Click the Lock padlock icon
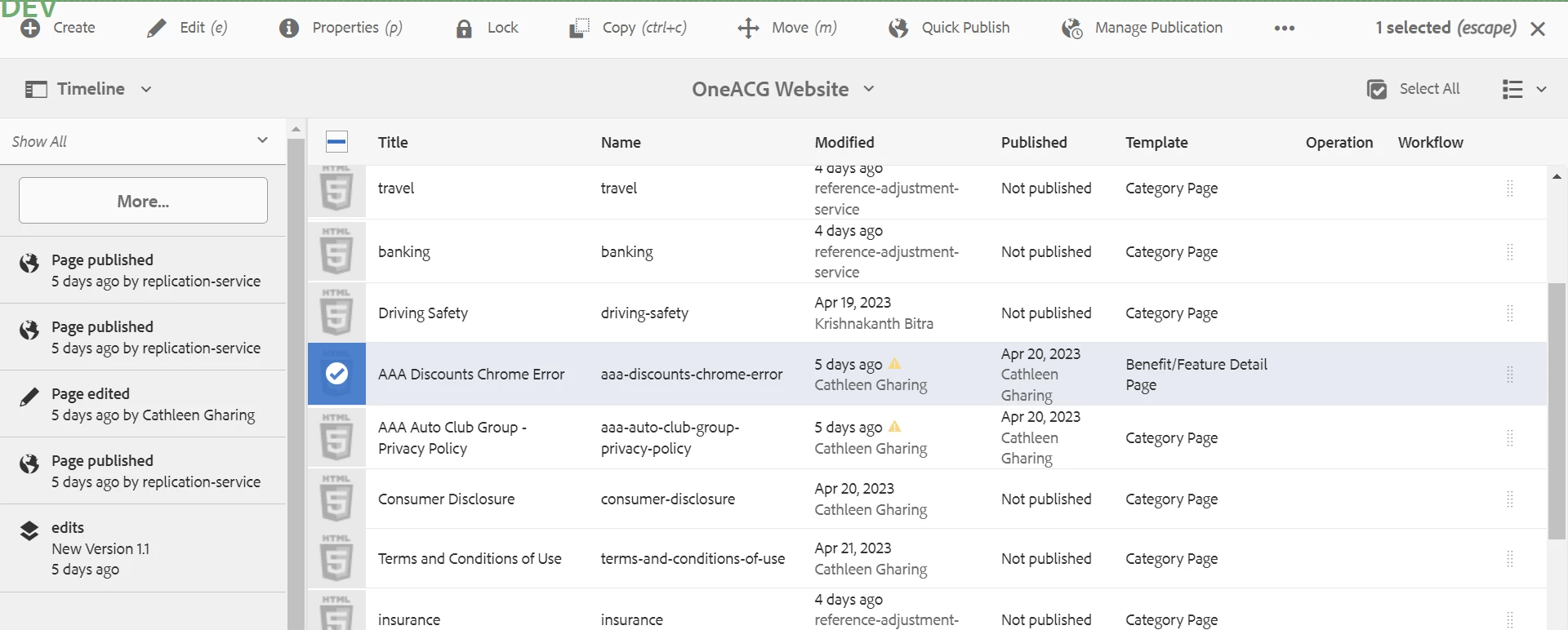Viewport: 1568px width, 630px height. point(464,29)
